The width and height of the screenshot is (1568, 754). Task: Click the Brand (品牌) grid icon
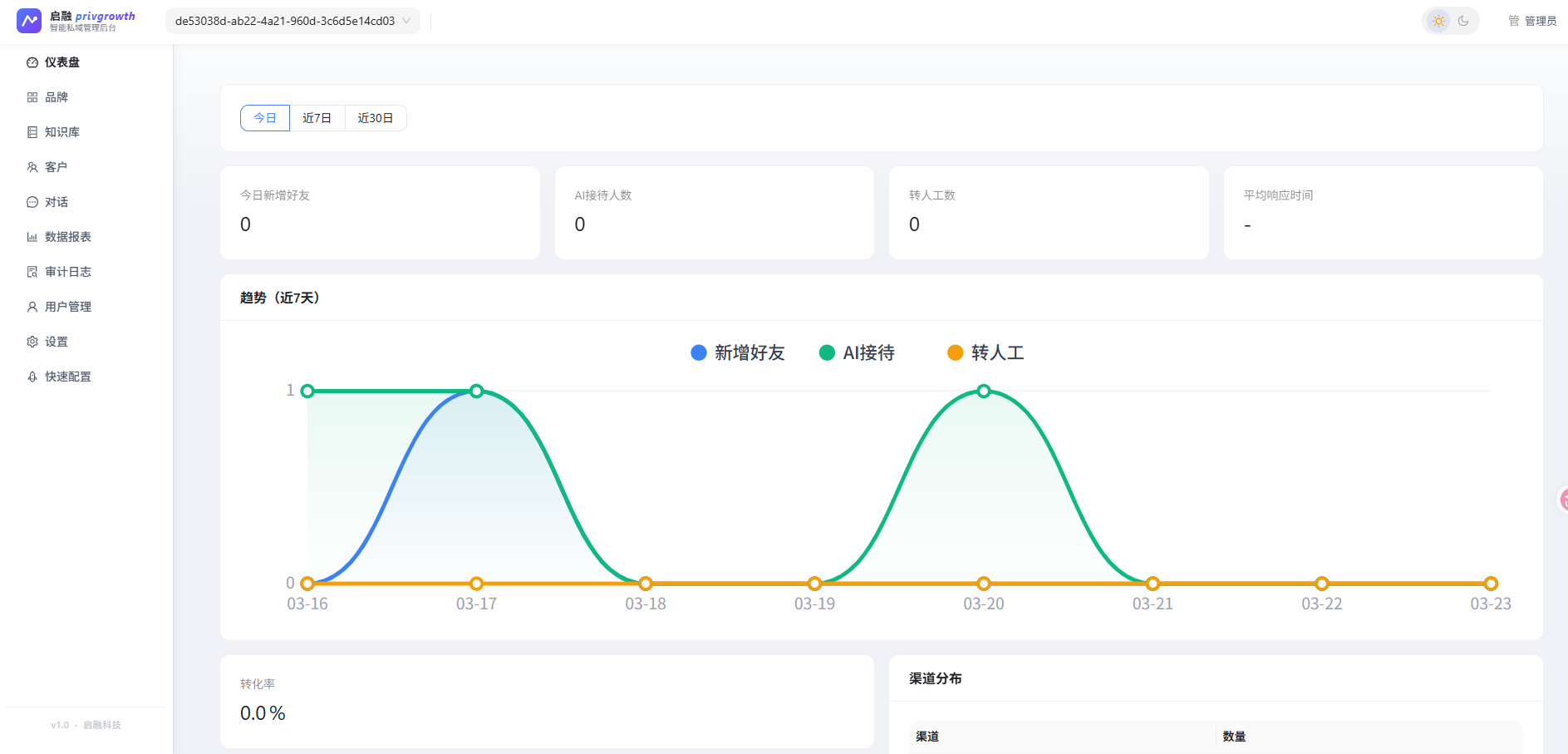pyautogui.click(x=32, y=97)
